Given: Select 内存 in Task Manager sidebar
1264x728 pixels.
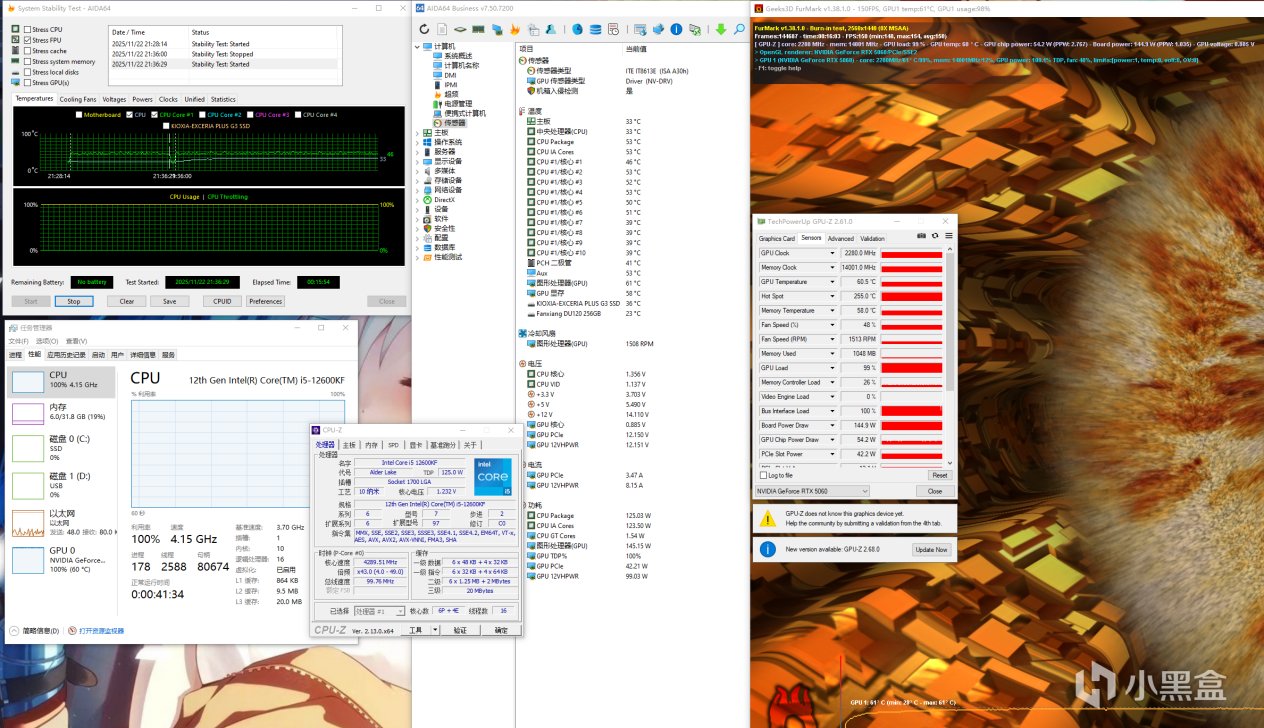Looking at the screenshot, I should pyautogui.click(x=60, y=412).
